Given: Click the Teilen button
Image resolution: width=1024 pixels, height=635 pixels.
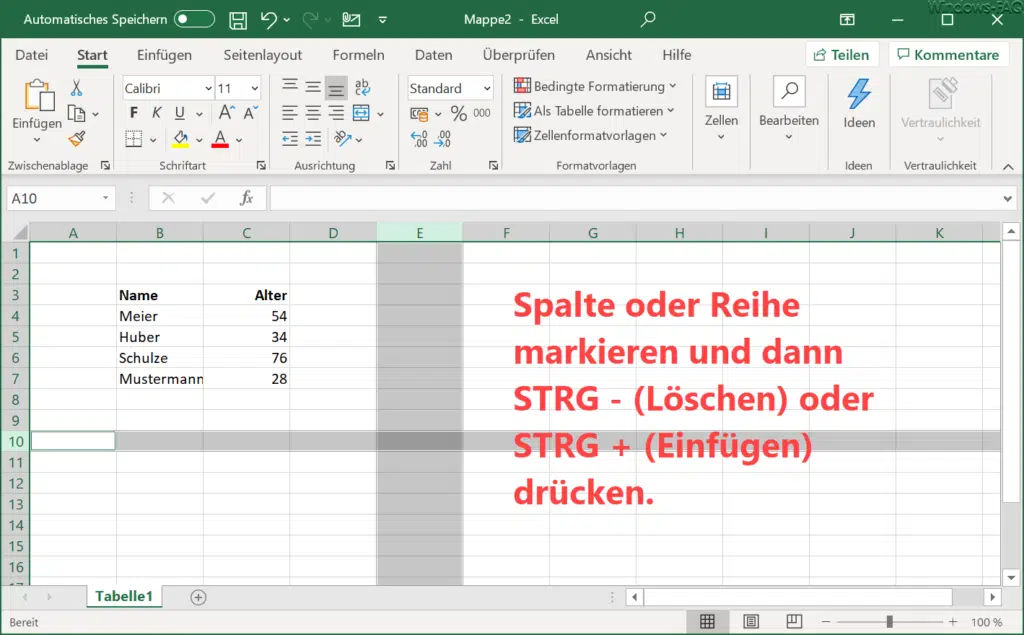Looking at the screenshot, I should coord(842,54).
